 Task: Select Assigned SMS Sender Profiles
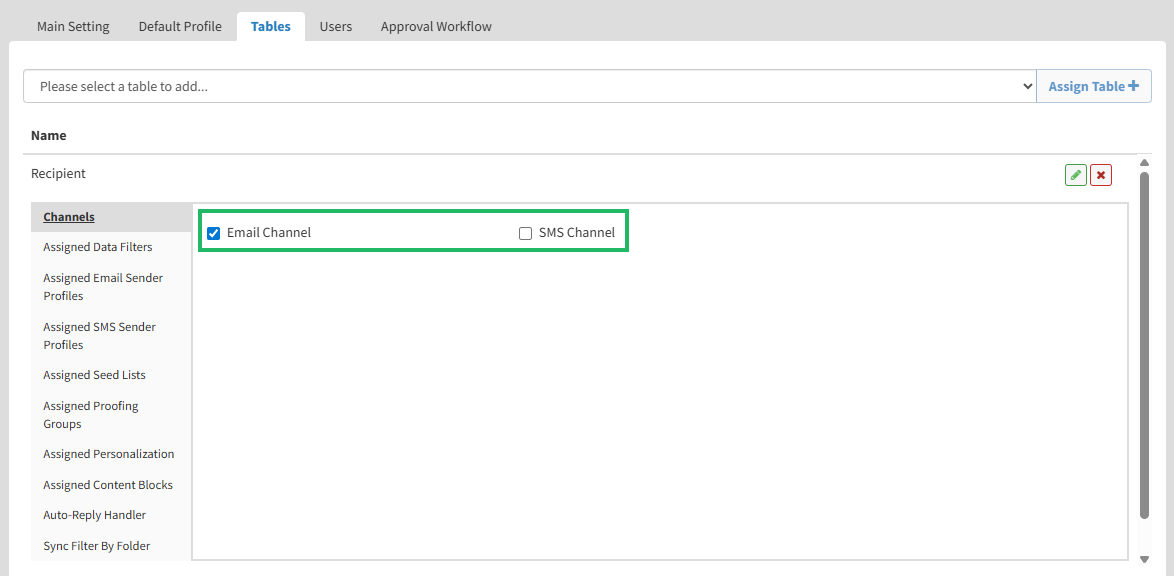pos(99,336)
